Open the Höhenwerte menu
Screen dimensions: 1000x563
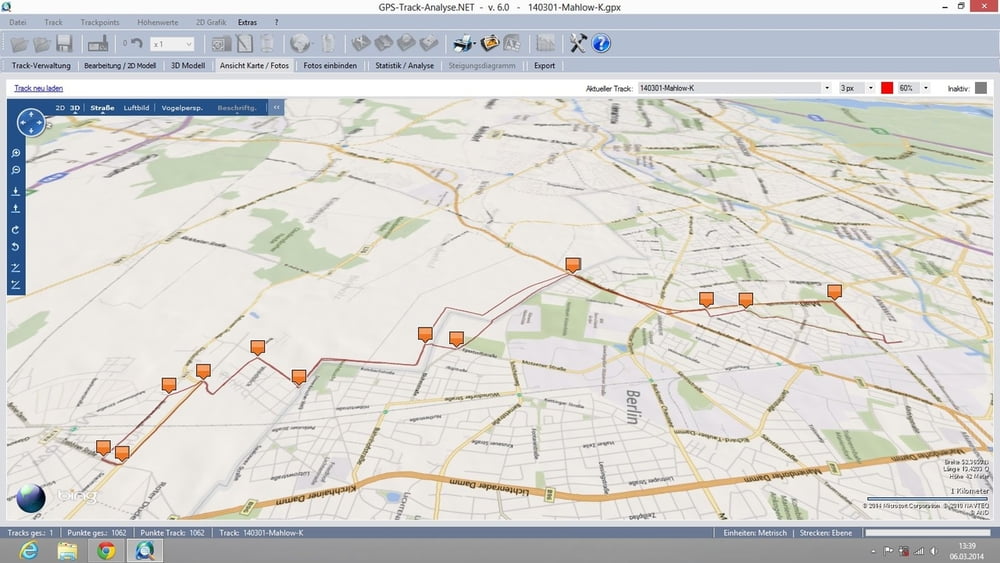(158, 22)
